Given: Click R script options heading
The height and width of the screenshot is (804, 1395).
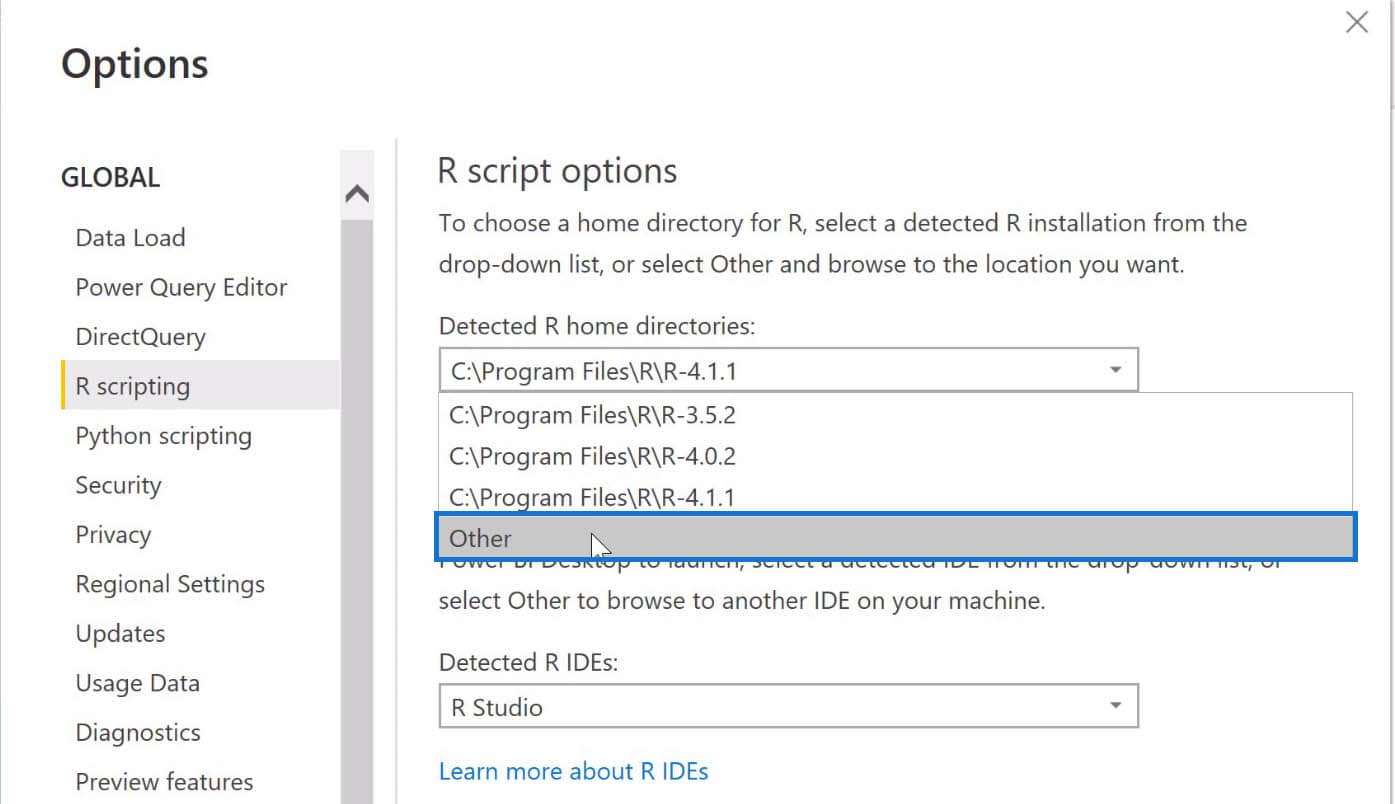Looking at the screenshot, I should pos(557,172).
